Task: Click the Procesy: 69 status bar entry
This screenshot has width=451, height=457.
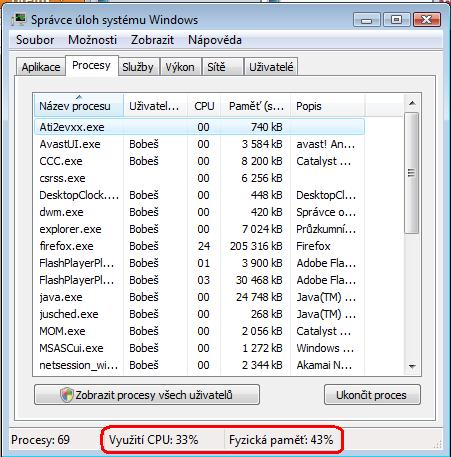Action: (40, 440)
